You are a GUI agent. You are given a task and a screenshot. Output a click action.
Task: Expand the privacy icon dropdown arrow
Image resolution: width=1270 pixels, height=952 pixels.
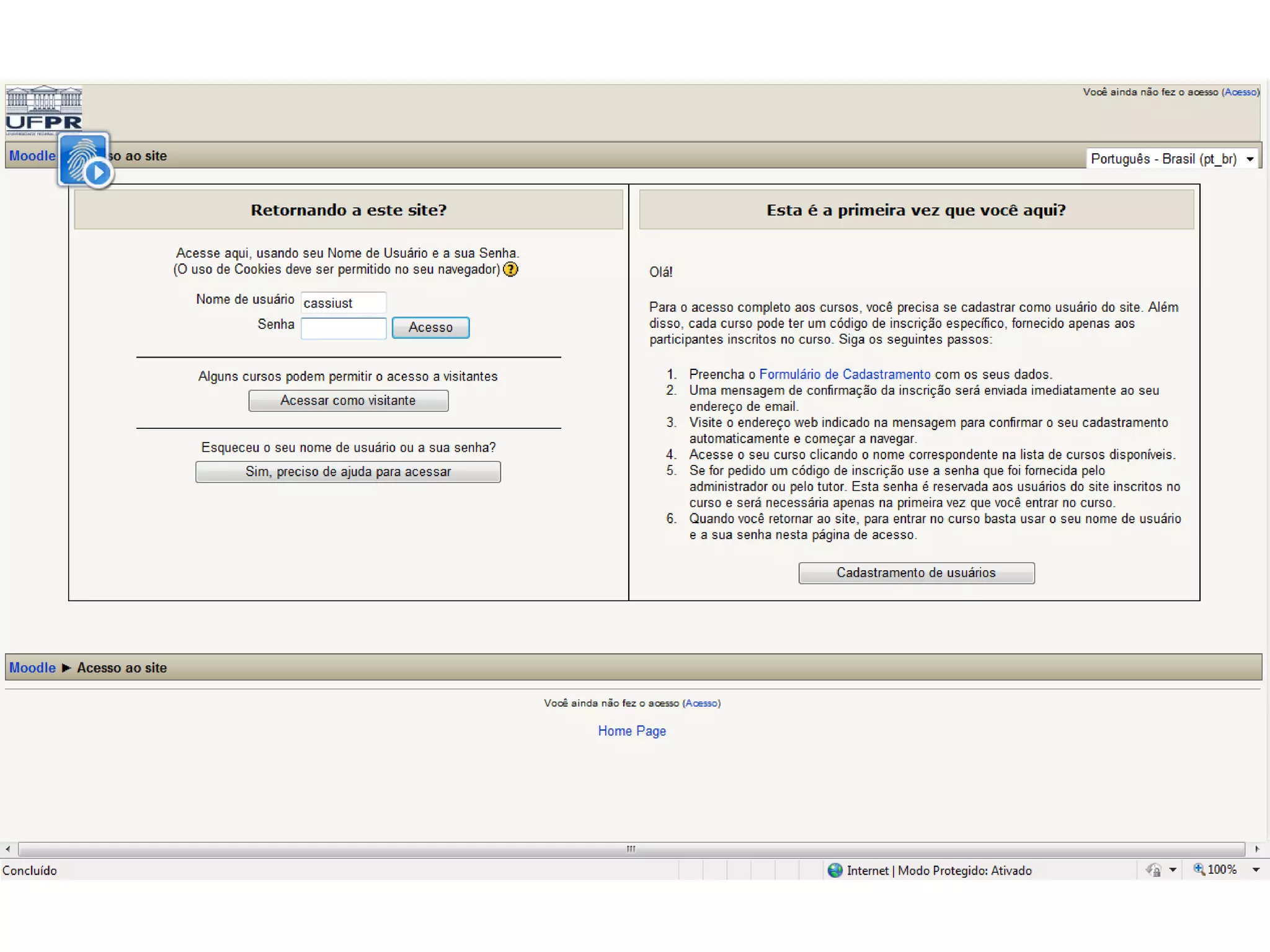[1173, 870]
